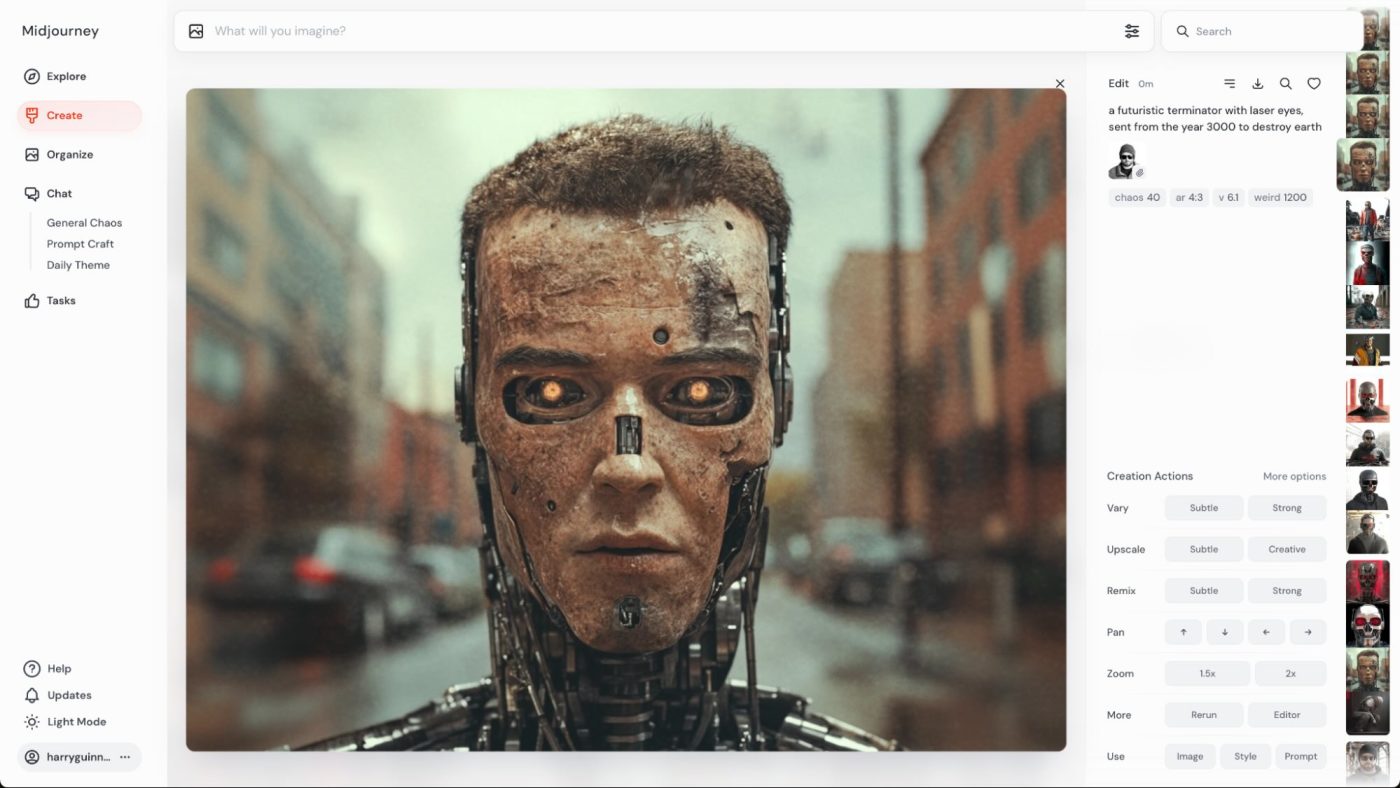The height and width of the screenshot is (788, 1400).
Task: Close the enlarged image view
Action: tap(1060, 84)
